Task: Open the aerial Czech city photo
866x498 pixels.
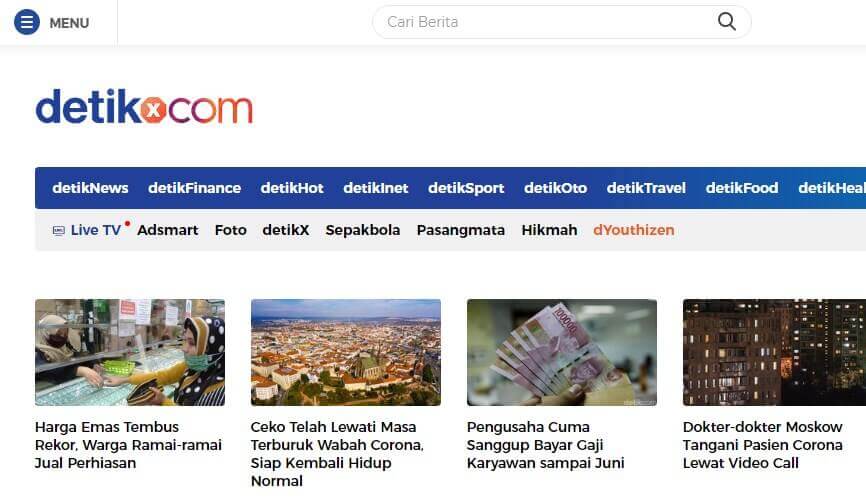Action: 346,352
